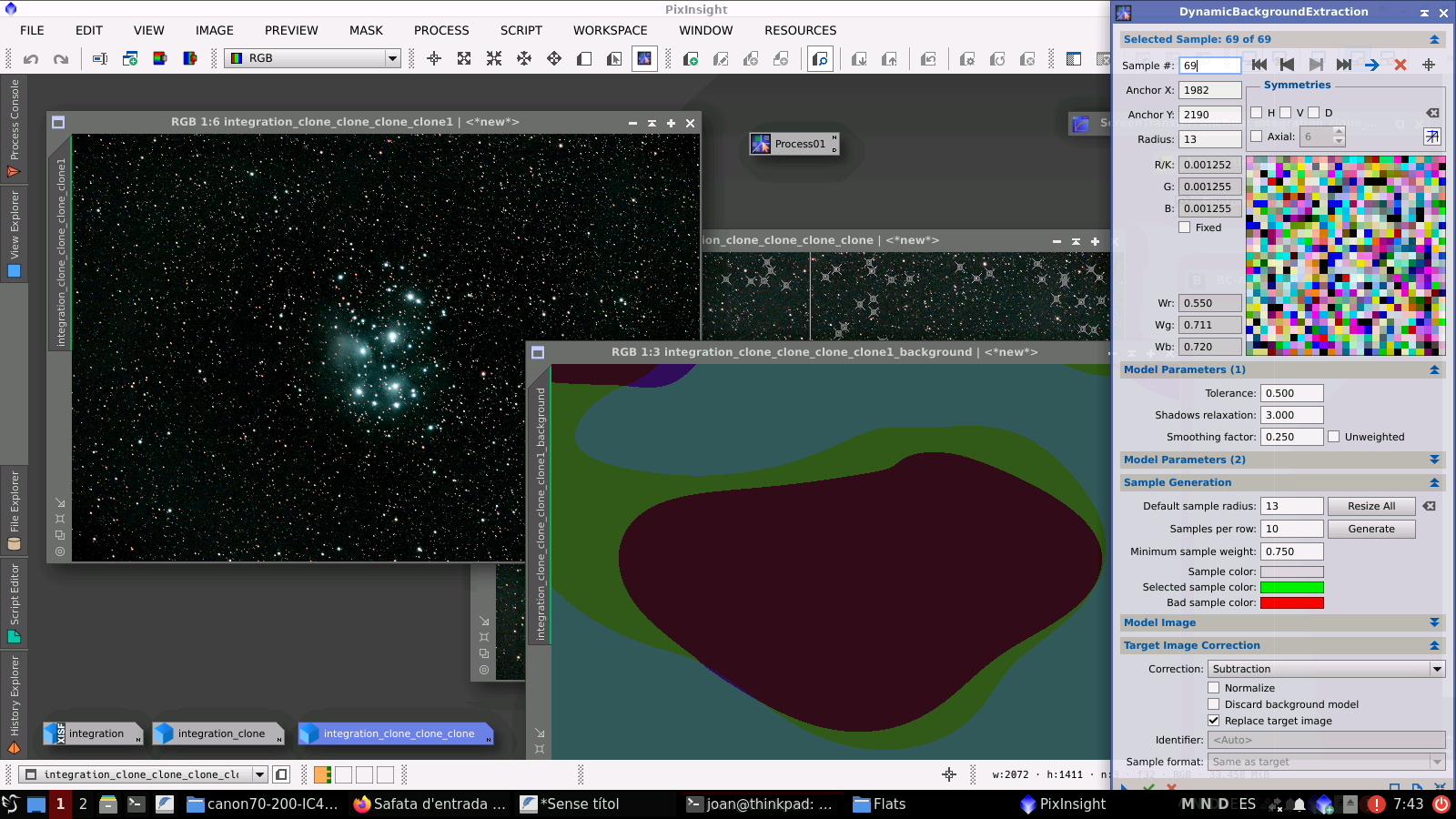Uncheck Replace target image

pos(1214,721)
